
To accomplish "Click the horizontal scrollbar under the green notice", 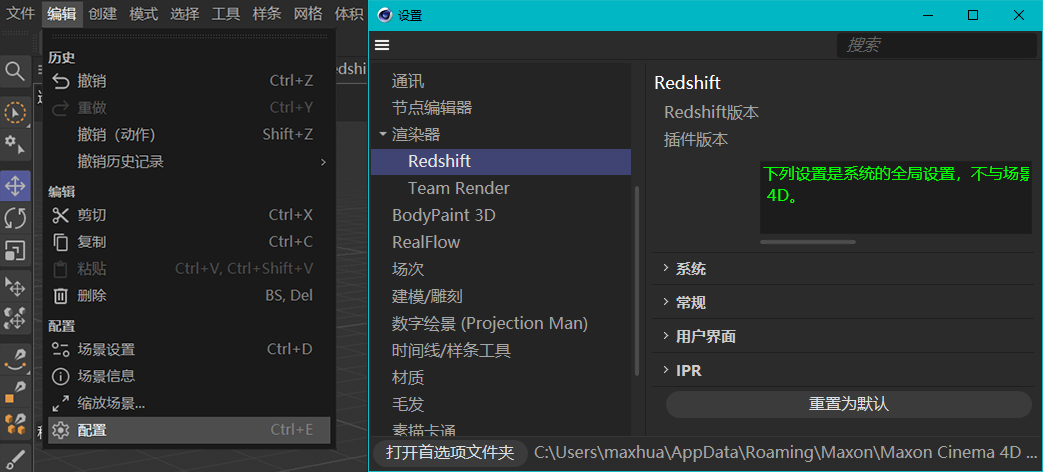I will pos(808,242).
